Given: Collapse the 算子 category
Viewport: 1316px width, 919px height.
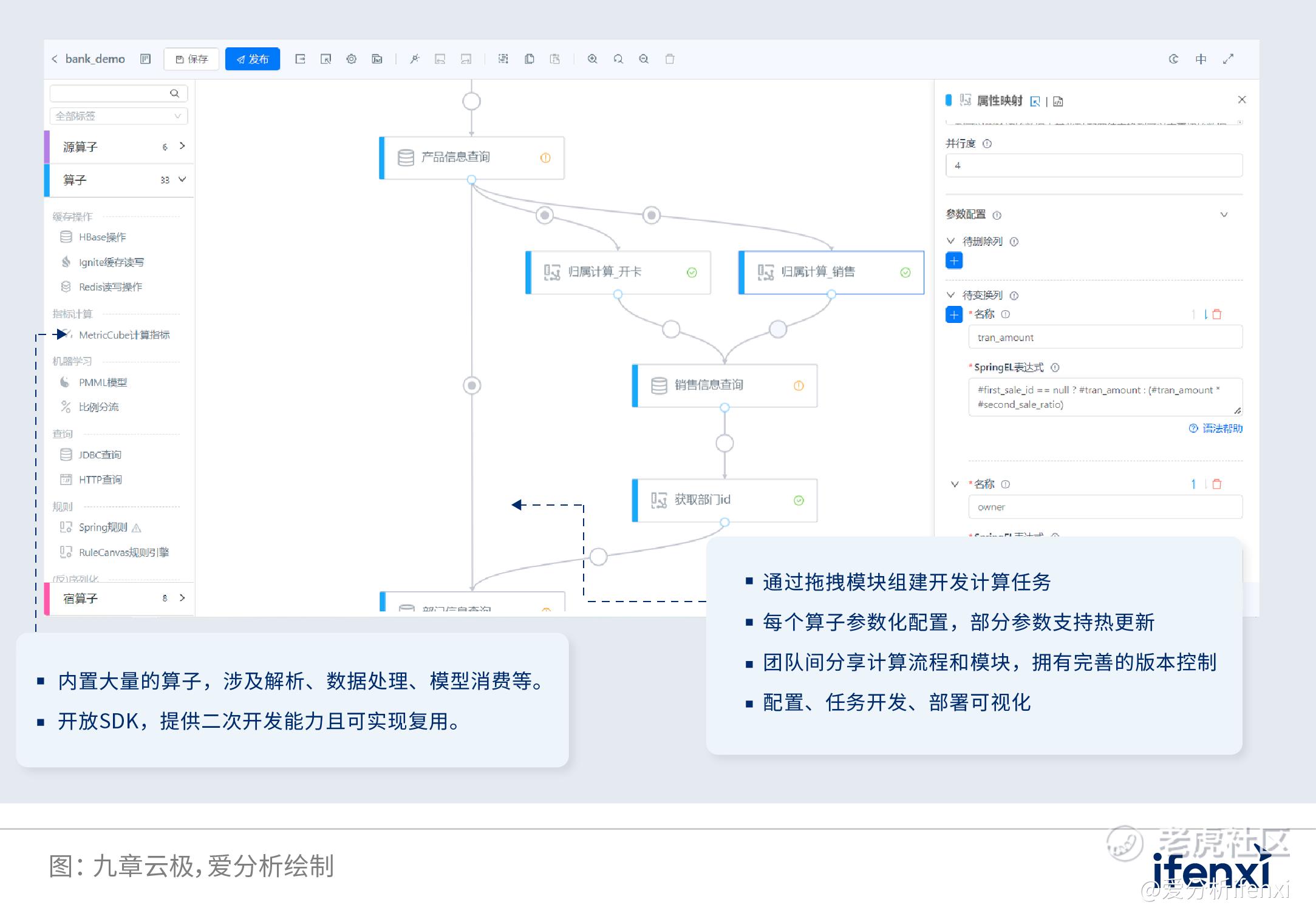Looking at the screenshot, I should point(182,180).
